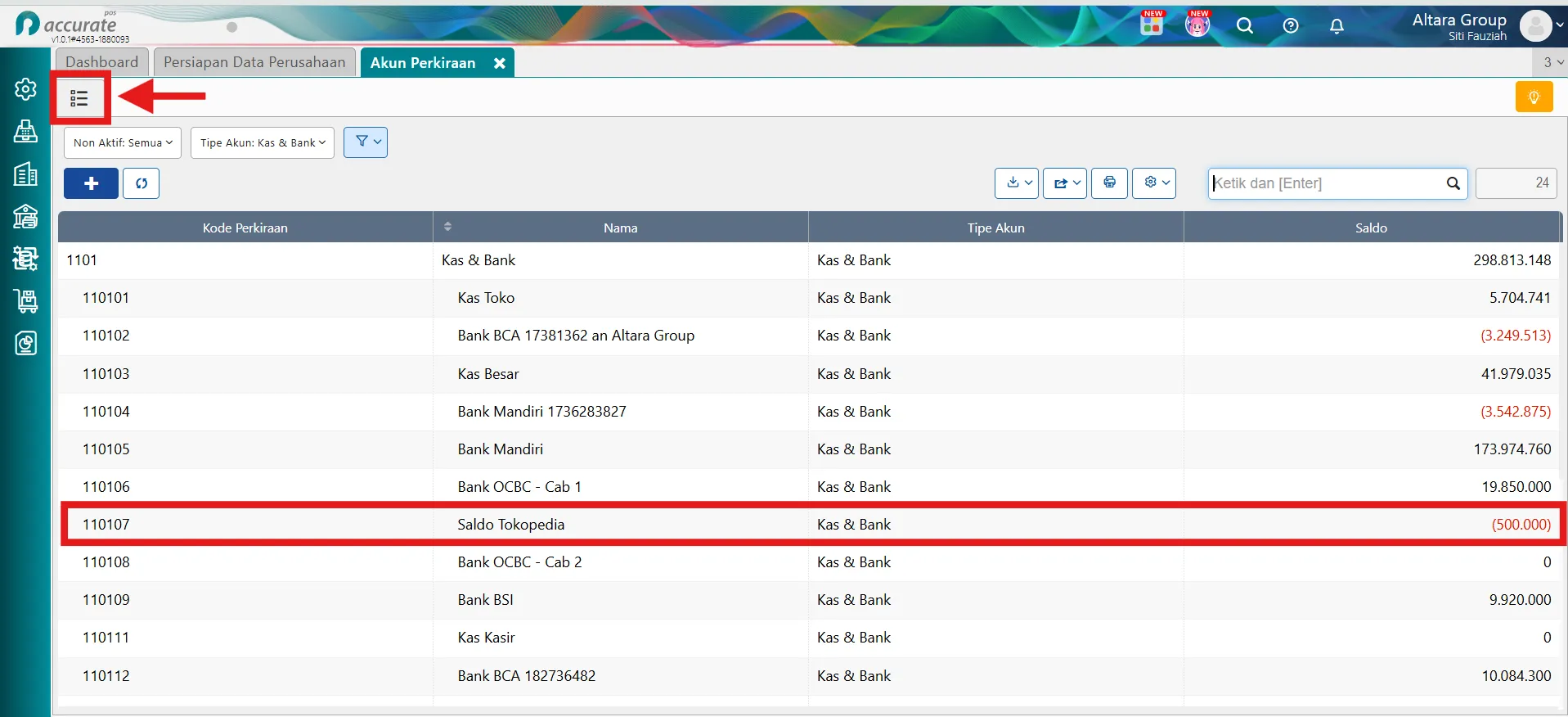Open the inventory boxes sidebar module

tap(25, 259)
